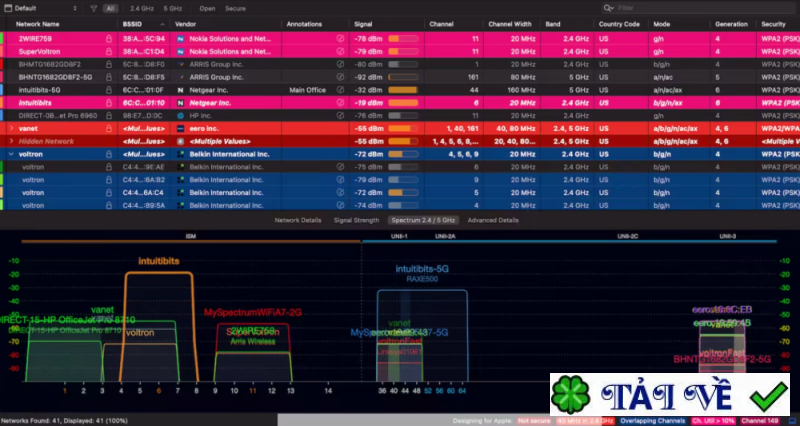Click lock icon in vanet row
Image resolution: width=800 pixels, height=426 pixels.
pyautogui.click(x=109, y=129)
